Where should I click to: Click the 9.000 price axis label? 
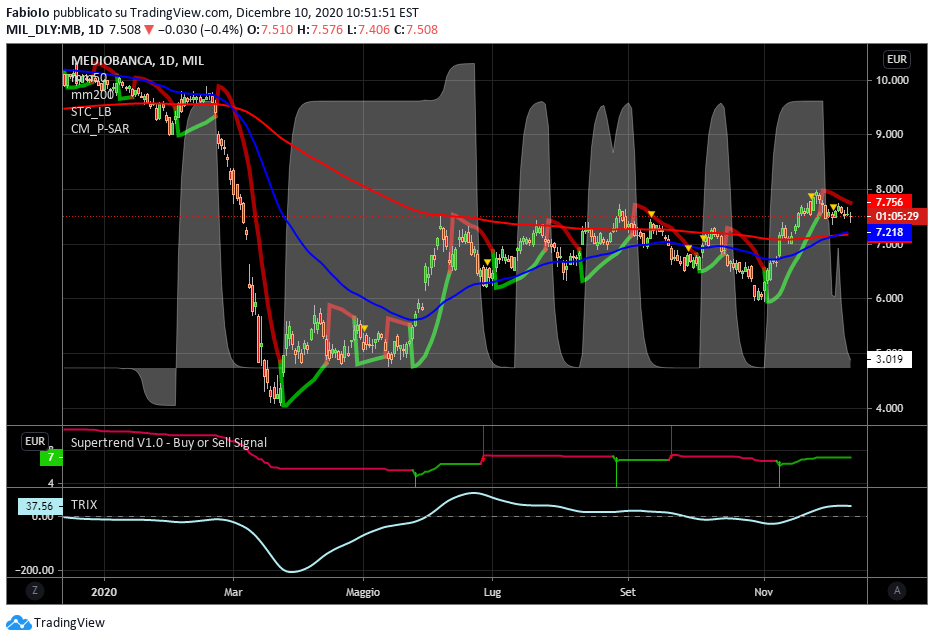click(x=889, y=135)
